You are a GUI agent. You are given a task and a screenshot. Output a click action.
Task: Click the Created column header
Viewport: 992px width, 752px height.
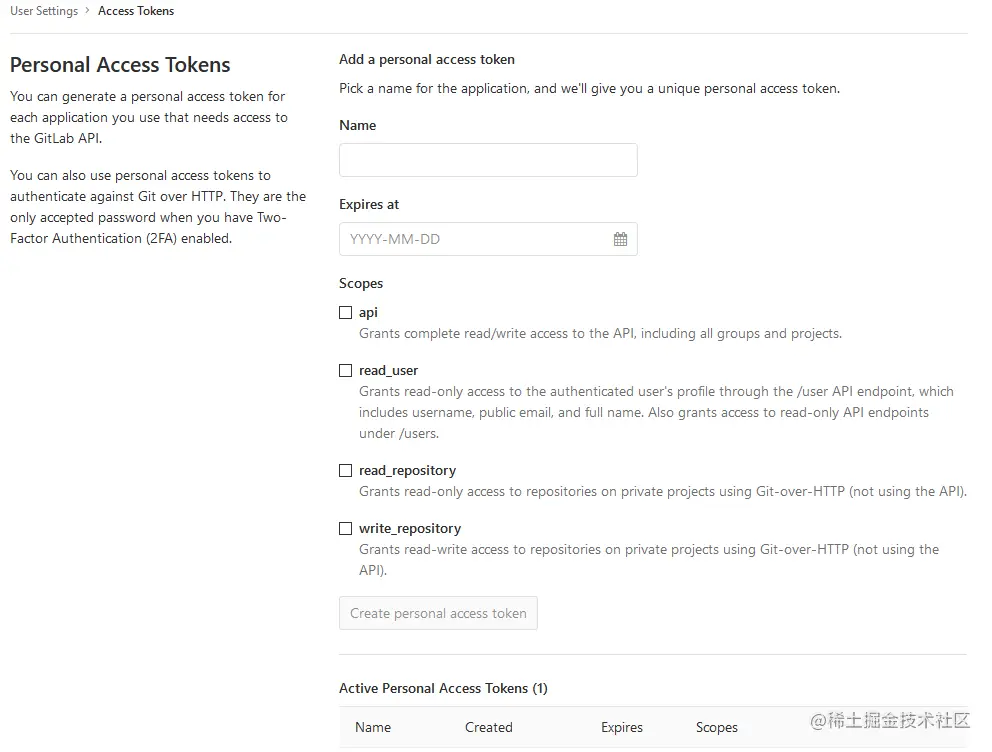pyautogui.click(x=488, y=727)
